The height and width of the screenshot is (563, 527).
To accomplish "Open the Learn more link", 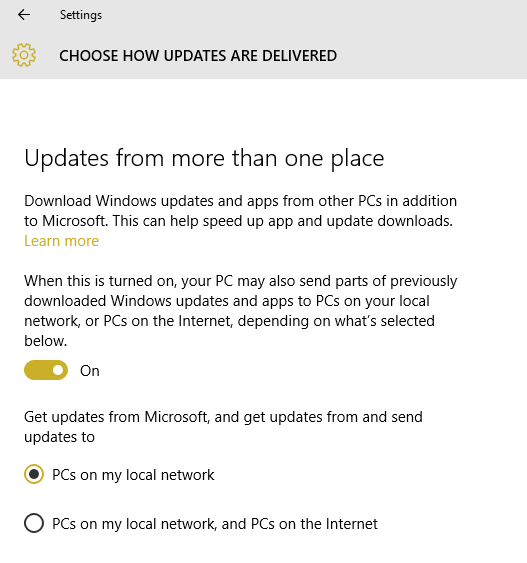I will click(61, 241).
